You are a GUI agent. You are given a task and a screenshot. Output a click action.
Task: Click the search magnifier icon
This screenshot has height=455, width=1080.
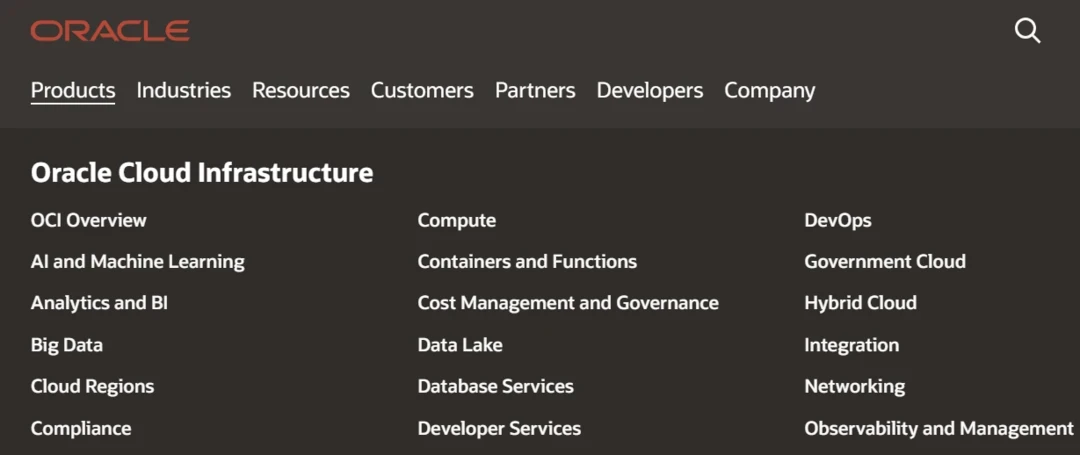click(x=1027, y=31)
